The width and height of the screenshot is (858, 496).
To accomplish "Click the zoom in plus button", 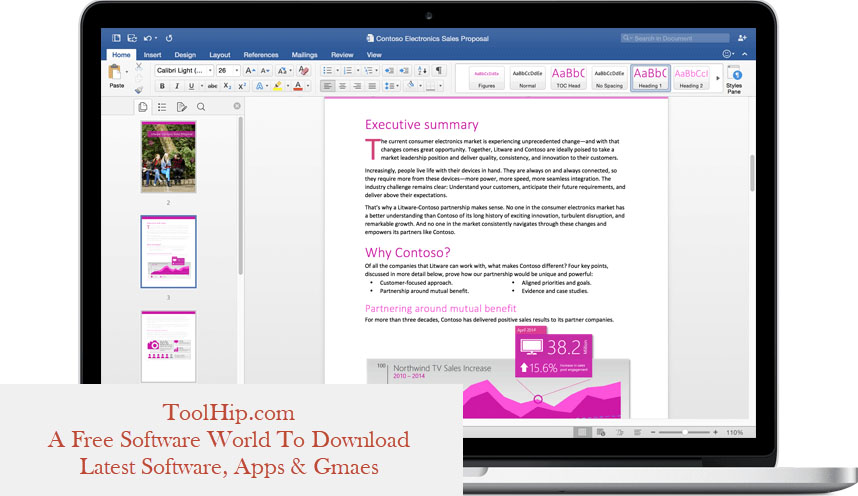I will 715,432.
